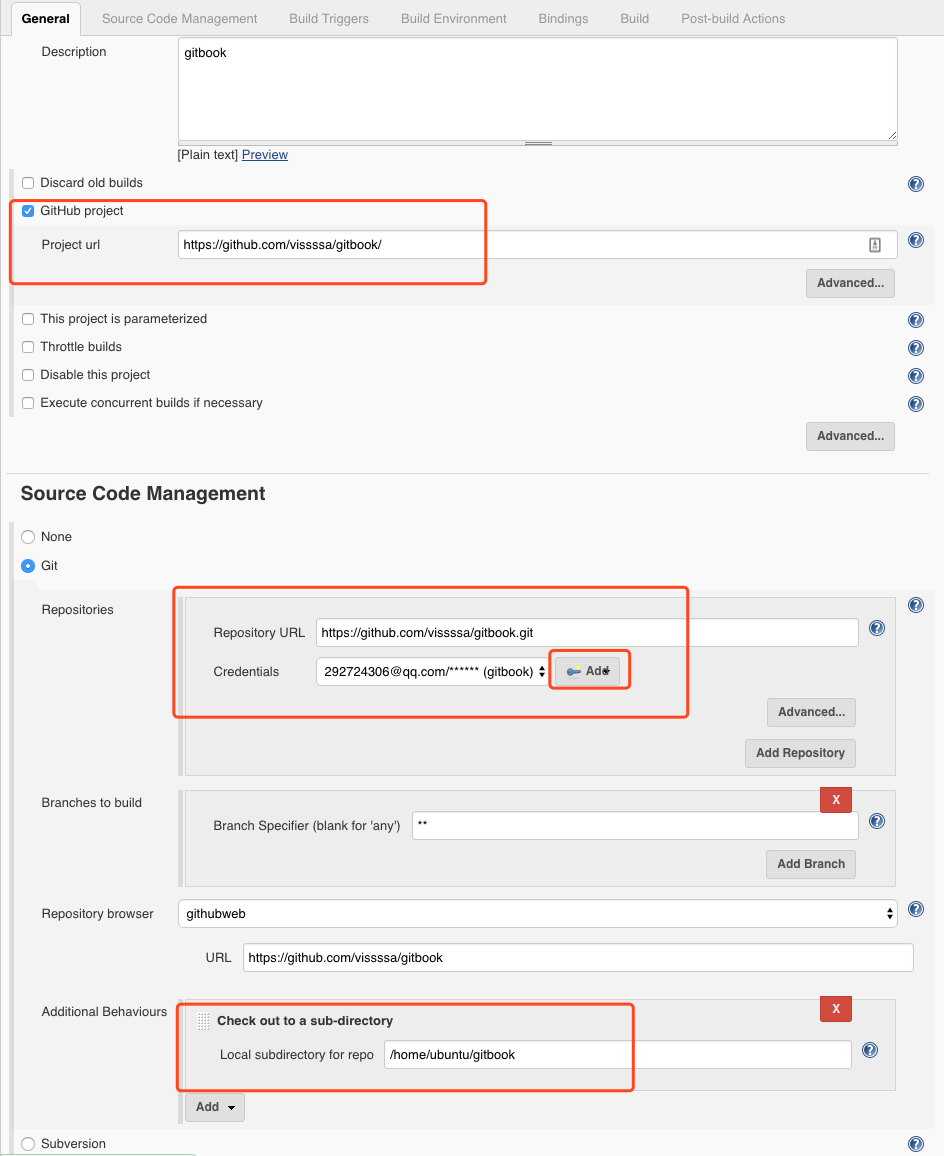Click help icon next to Repository URL
This screenshot has width=944, height=1156.
[877, 628]
